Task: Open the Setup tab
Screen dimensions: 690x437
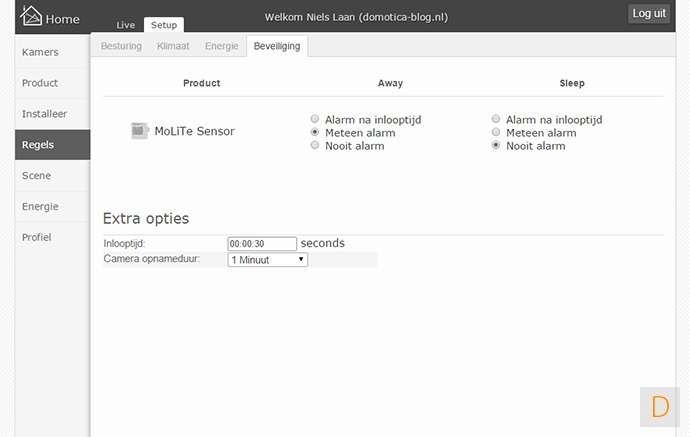Action: tap(164, 25)
